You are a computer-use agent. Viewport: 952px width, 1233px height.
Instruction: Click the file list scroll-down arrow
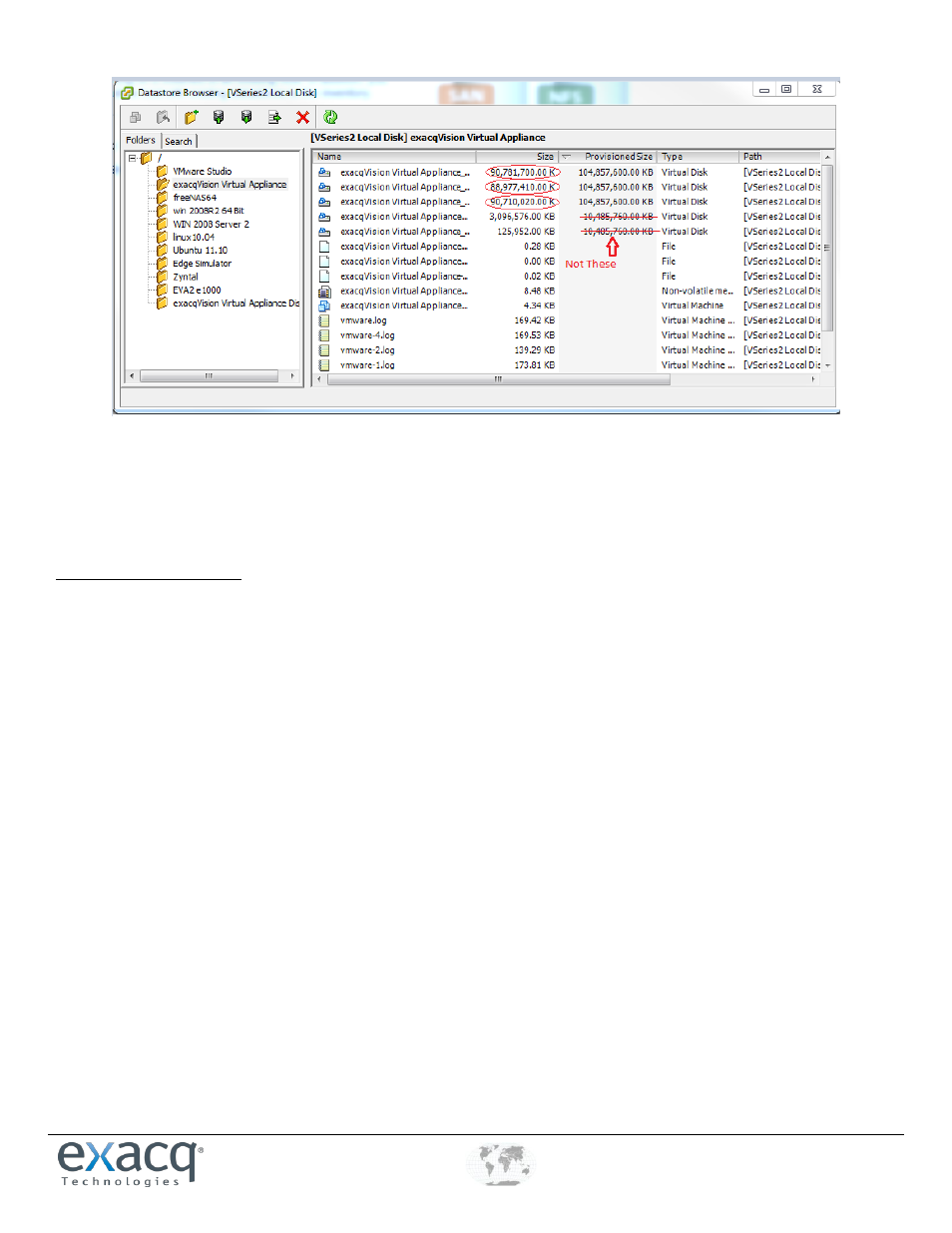tap(827, 366)
